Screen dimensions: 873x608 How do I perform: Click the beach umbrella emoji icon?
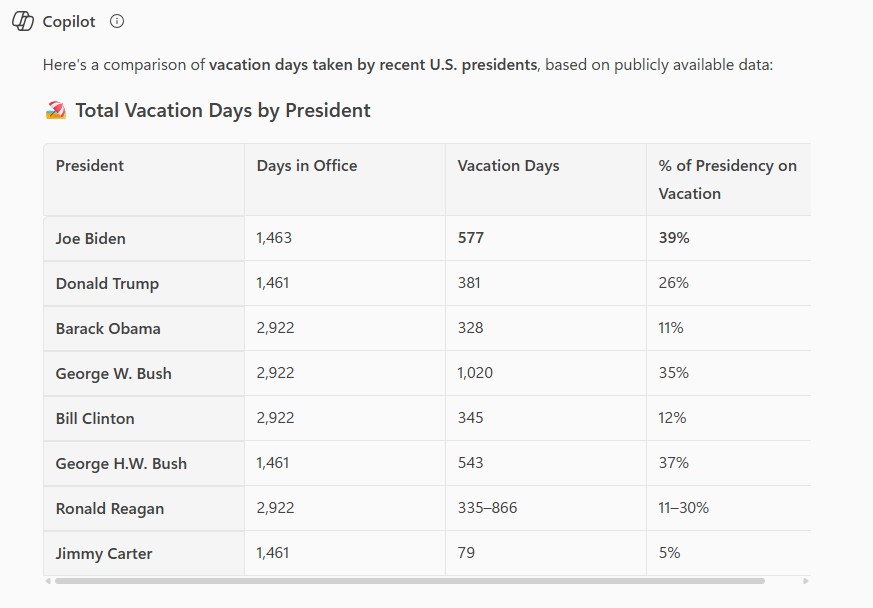[x=56, y=111]
